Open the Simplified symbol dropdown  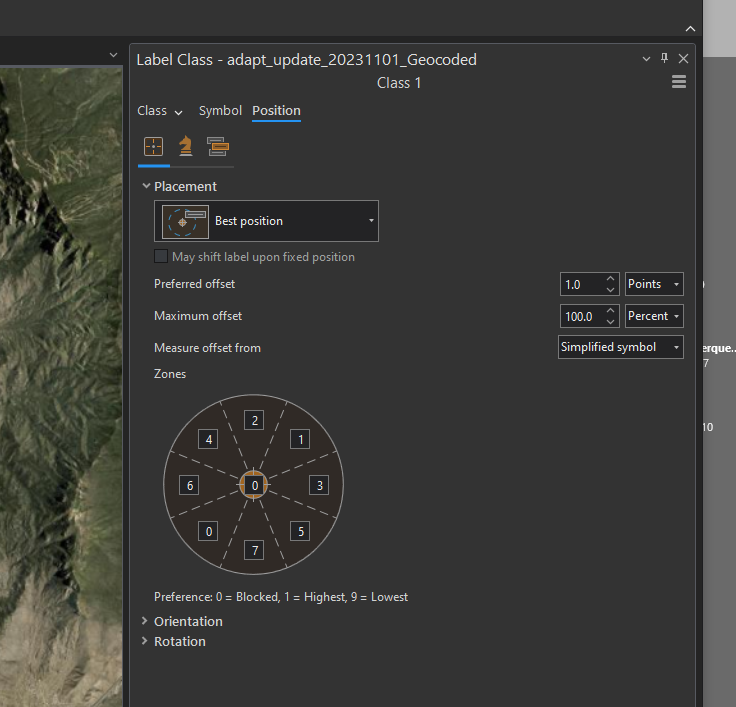[x=620, y=347]
